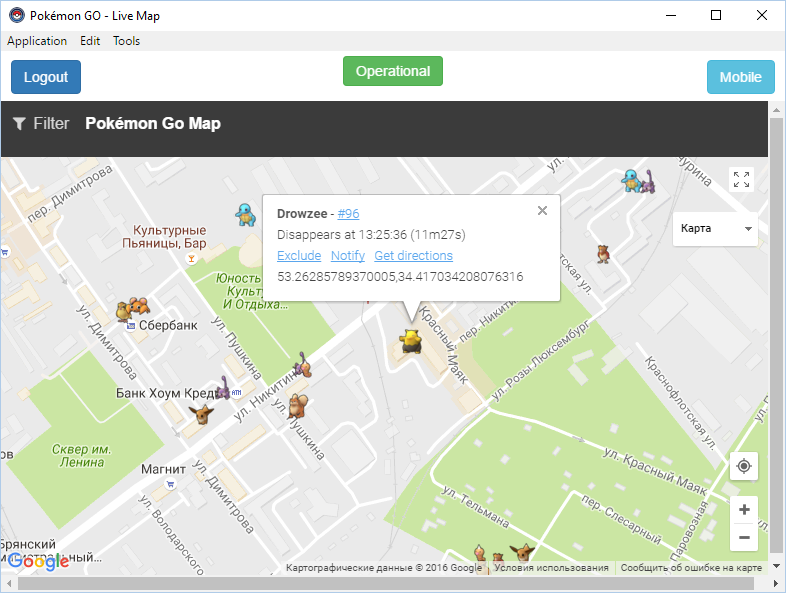Click Сообщить об ошибке на карте link
The height and width of the screenshot is (593, 786).
click(691, 567)
